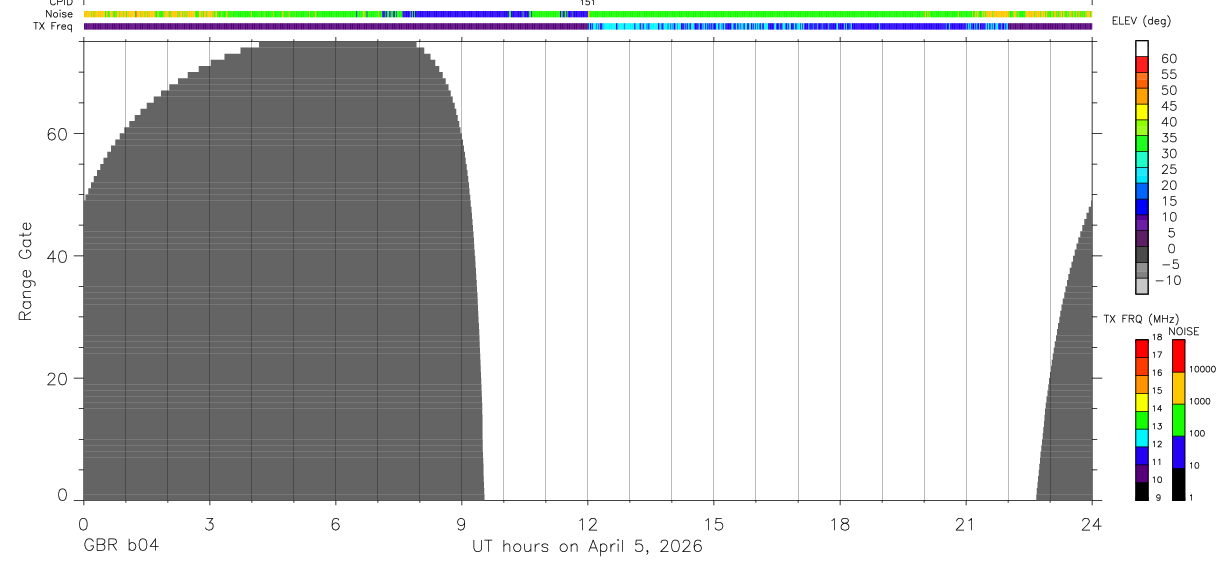Click TX FRQ legend value '18'
This screenshot has width=1228, height=567.
click(1156, 338)
